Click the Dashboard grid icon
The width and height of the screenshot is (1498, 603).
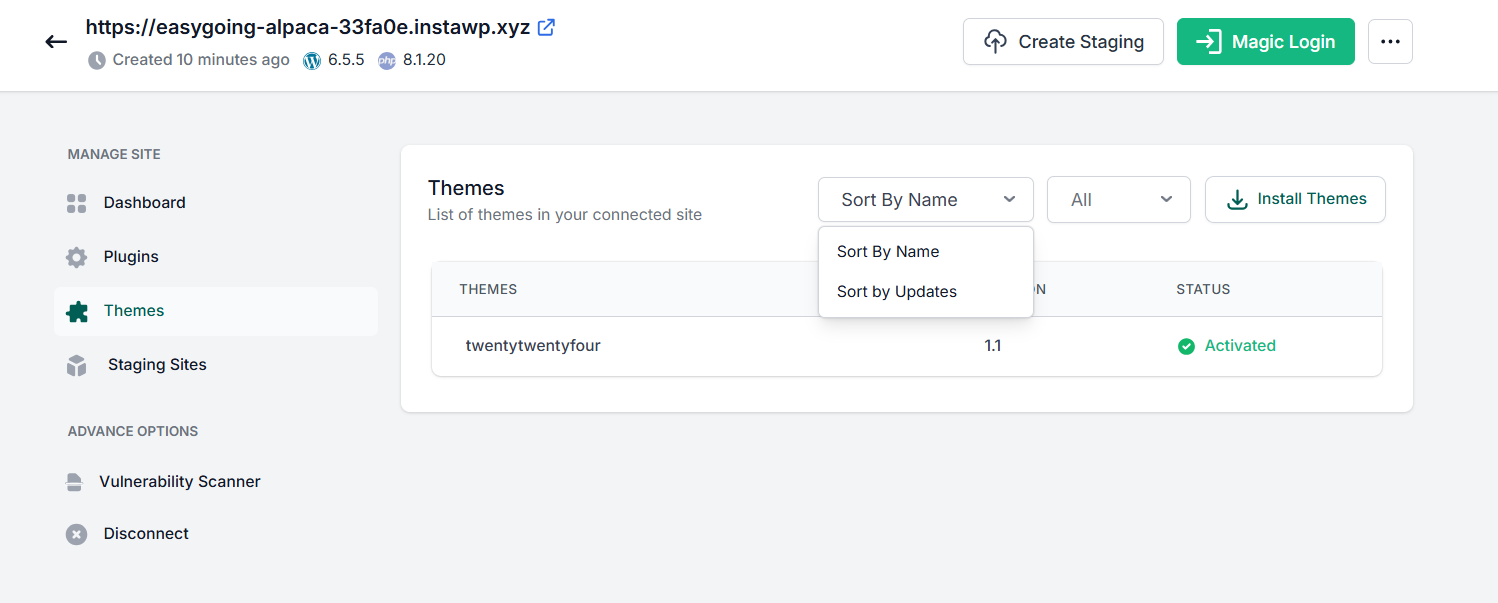77,203
